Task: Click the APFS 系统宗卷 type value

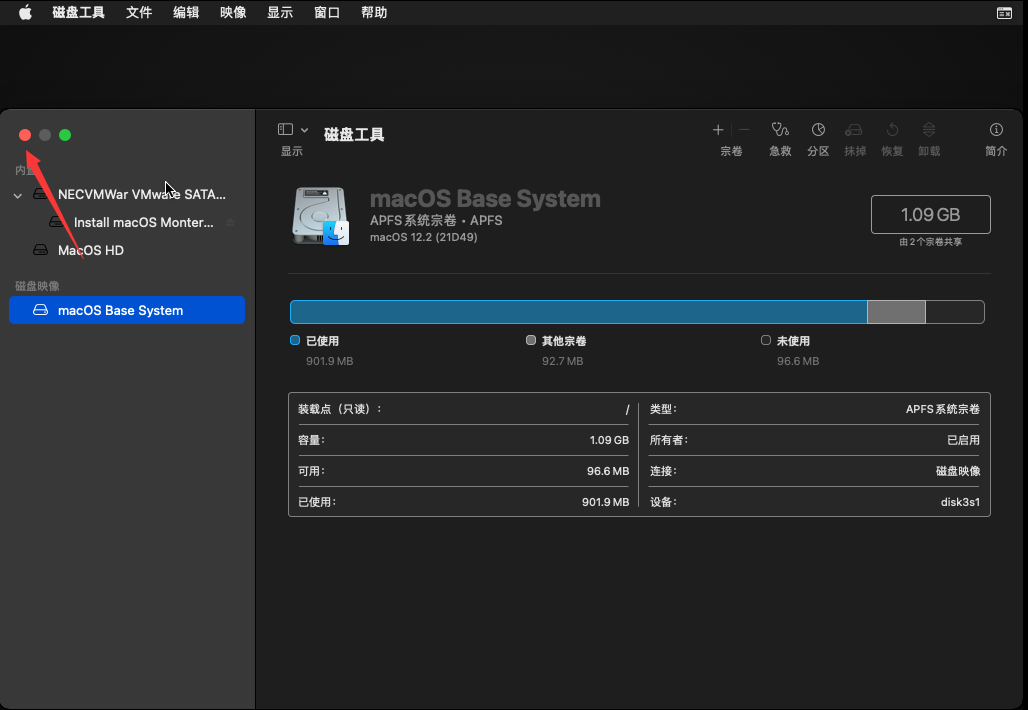Action: click(943, 409)
